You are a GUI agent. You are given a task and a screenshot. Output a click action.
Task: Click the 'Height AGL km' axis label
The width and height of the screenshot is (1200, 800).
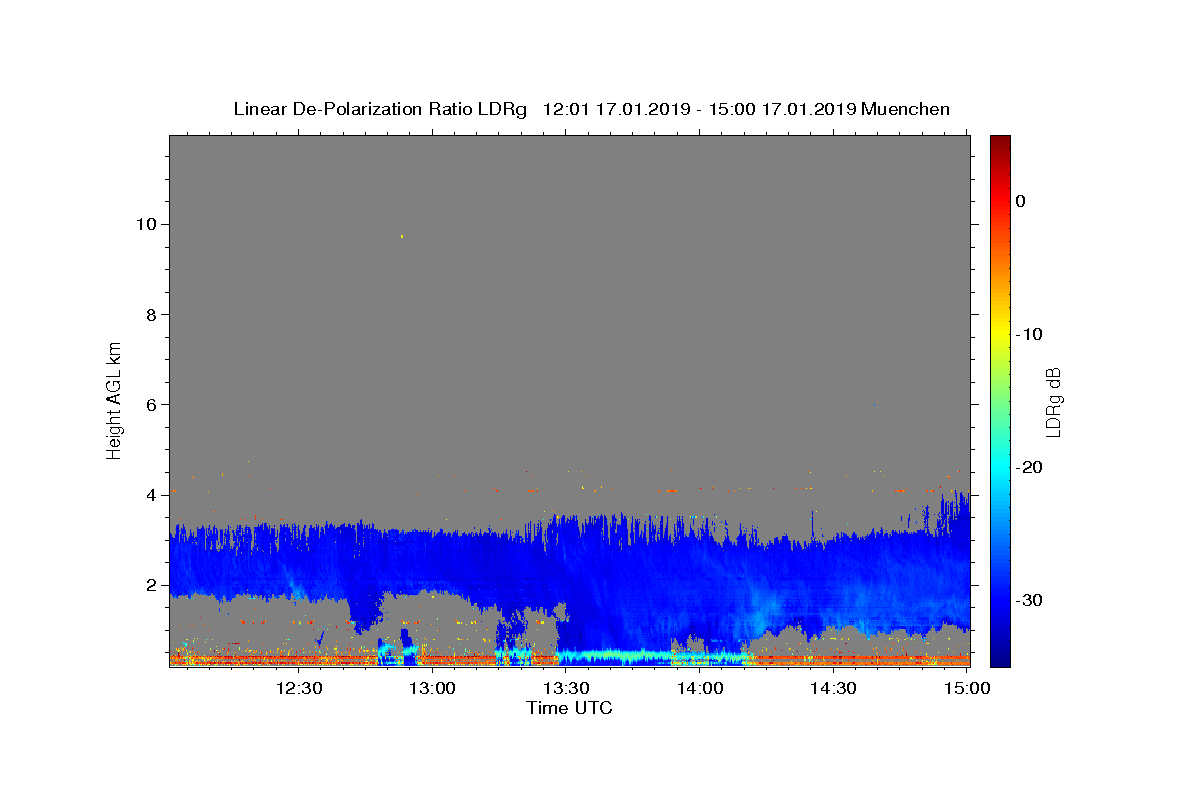pos(114,399)
